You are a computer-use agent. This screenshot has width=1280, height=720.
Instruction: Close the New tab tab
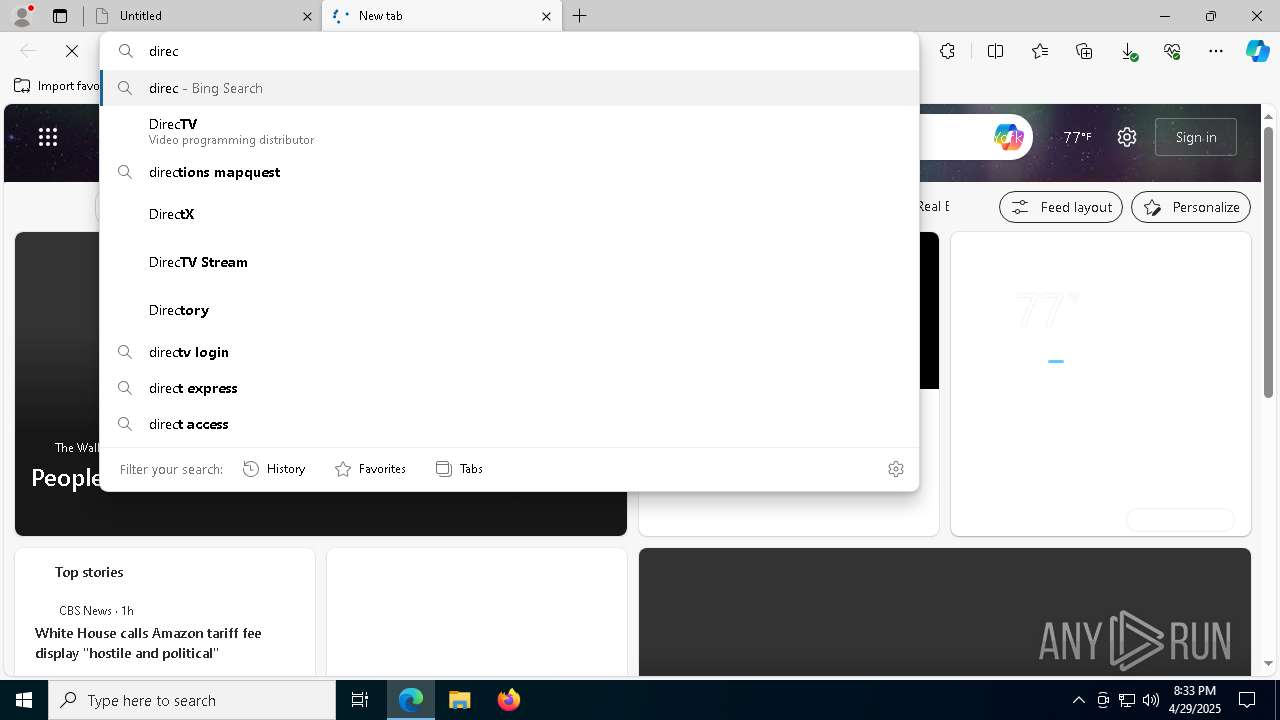(546, 16)
